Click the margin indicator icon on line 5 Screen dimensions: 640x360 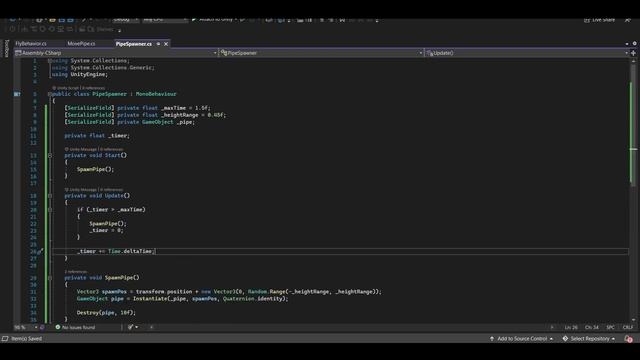coord(17,94)
